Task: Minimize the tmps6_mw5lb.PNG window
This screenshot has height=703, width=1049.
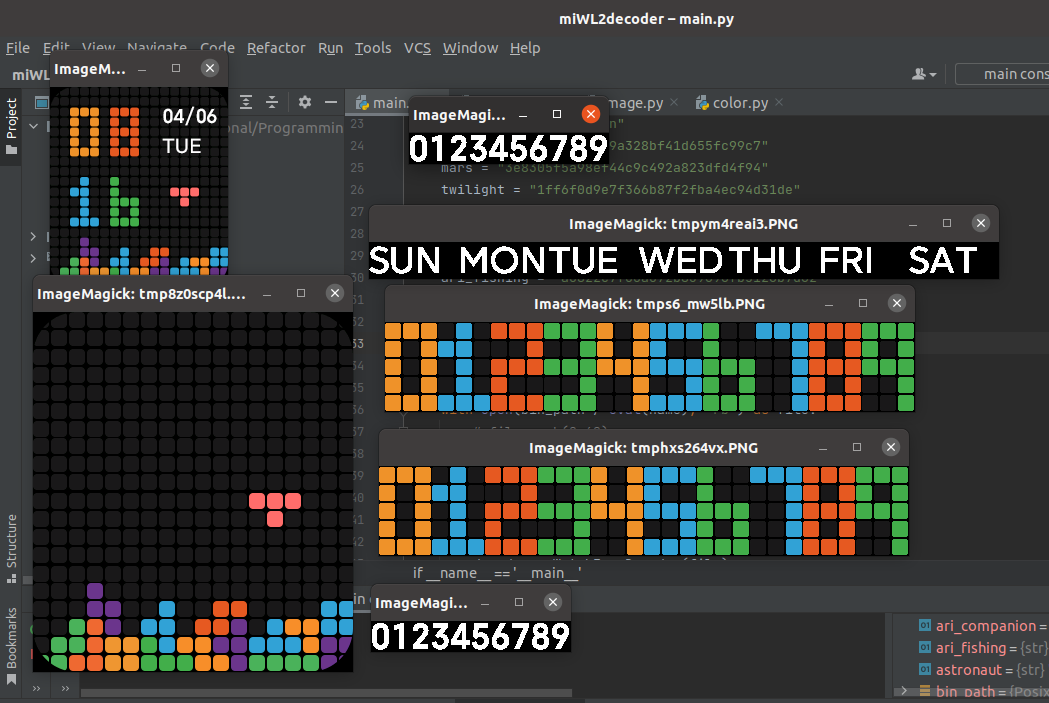Action: coord(828,304)
